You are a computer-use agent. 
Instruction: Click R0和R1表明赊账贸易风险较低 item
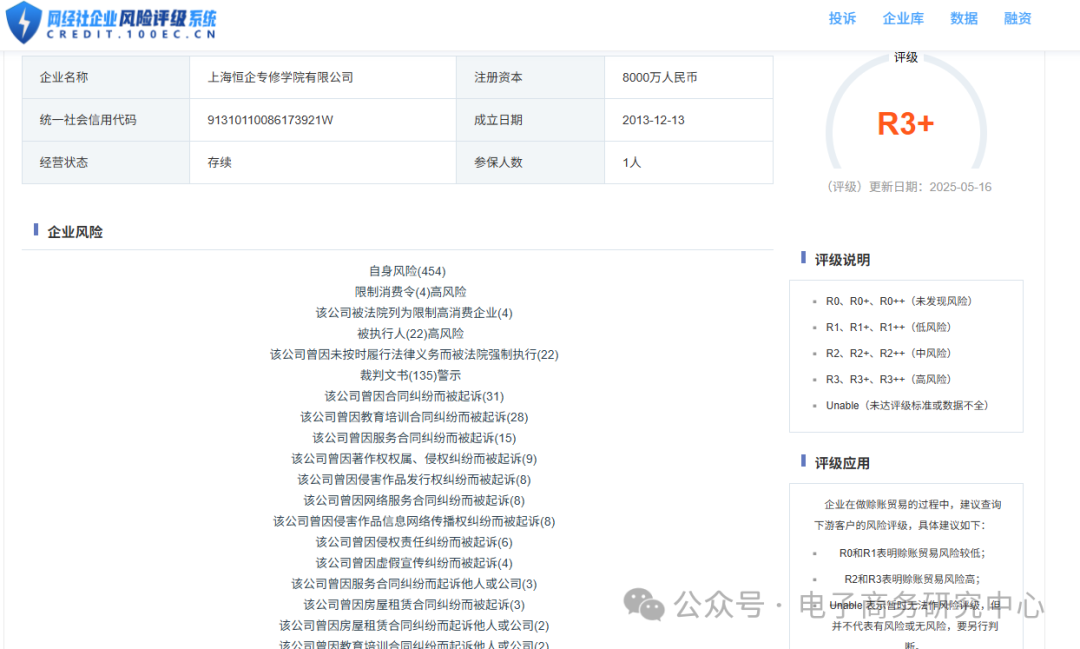912,553
